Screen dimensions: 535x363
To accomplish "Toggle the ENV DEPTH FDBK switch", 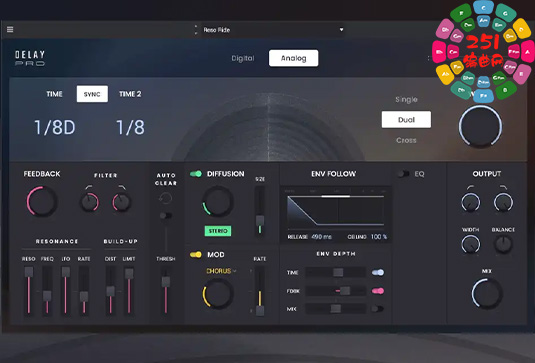I will tap(378, 291).
